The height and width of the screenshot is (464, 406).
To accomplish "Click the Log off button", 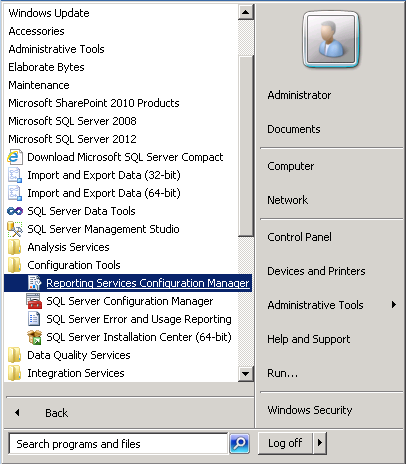I will click(285, 443).
